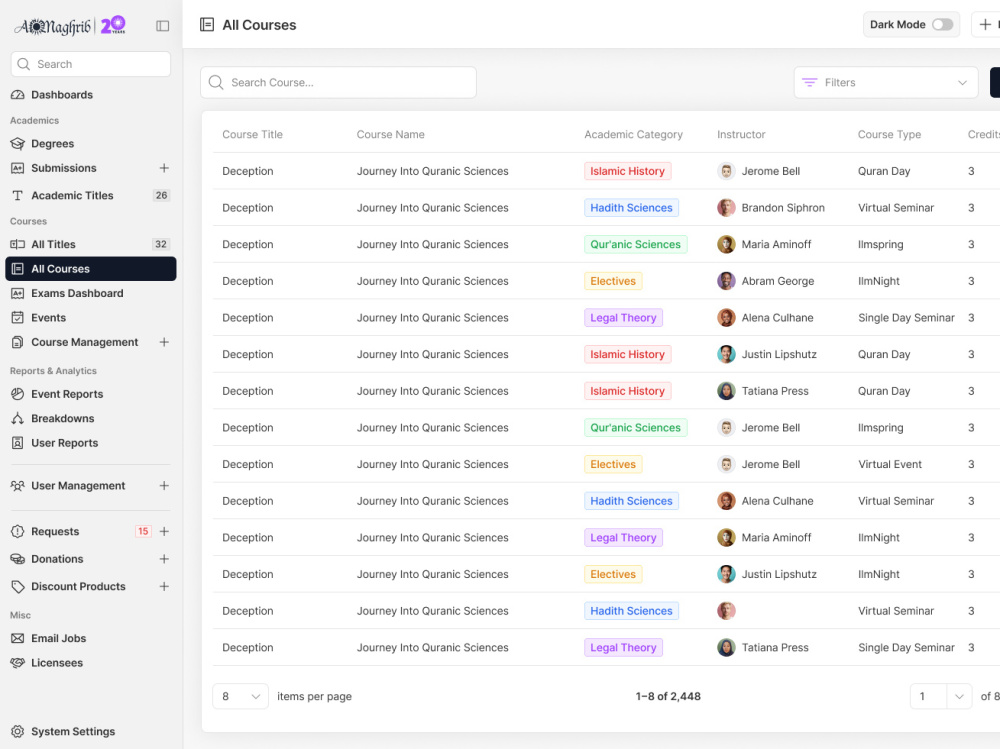Click the System Settings gear icon
The image size is (1000, 749).
(17, 731)
